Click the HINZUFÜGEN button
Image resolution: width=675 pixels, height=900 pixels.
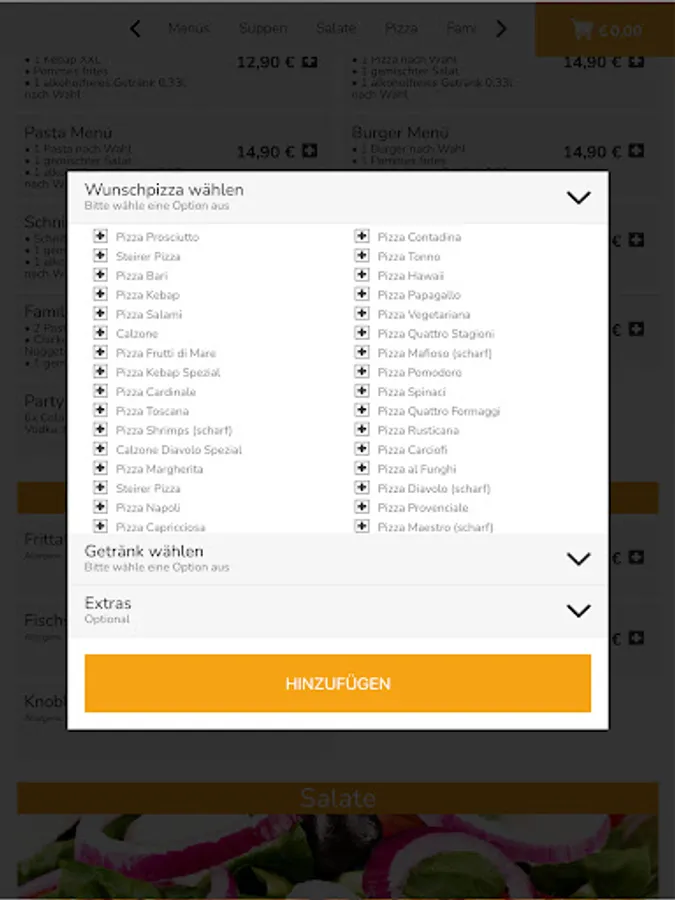(338, 683)
